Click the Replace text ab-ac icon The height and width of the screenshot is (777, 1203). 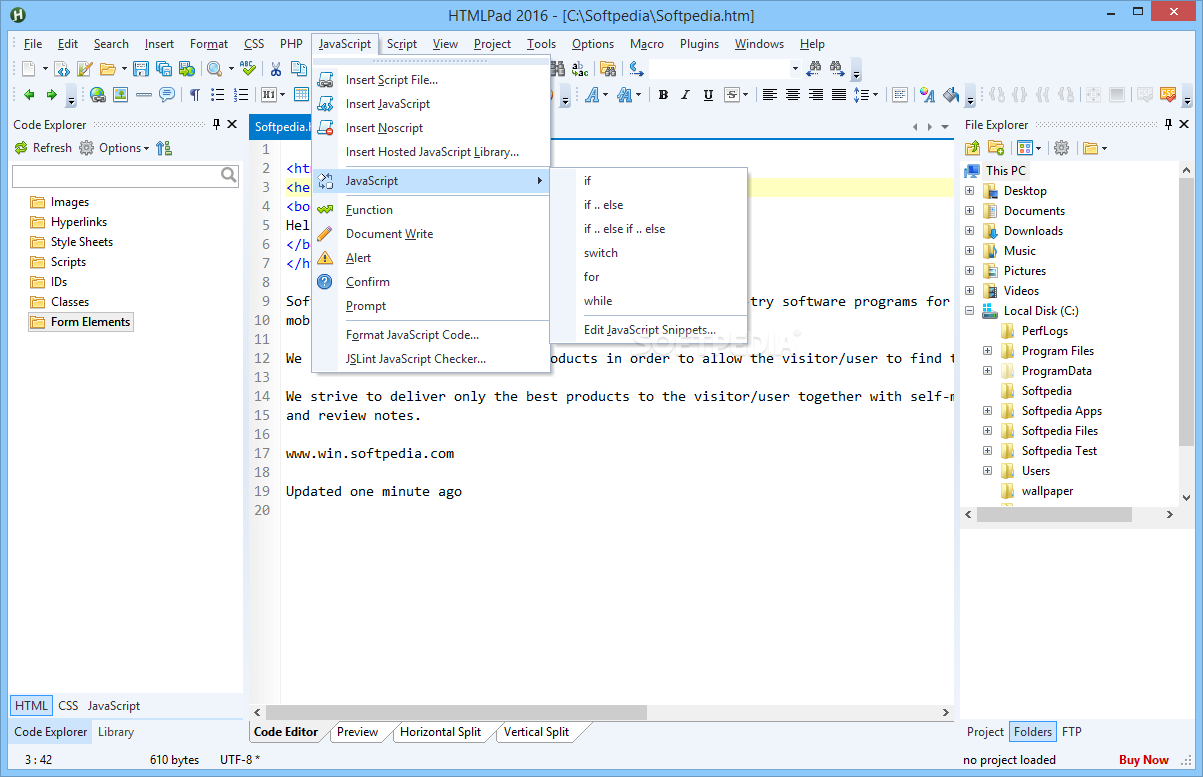pos(580,69)
